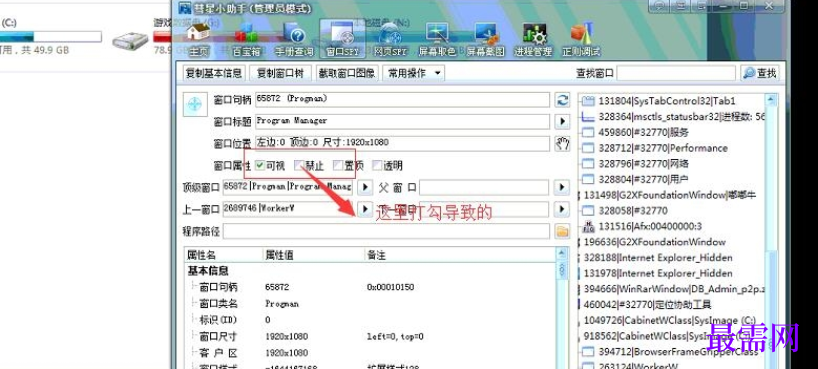This screenshot has height=369, width=818.
Task: Click arrow button beside 父窗口 field
Action: 562,187
